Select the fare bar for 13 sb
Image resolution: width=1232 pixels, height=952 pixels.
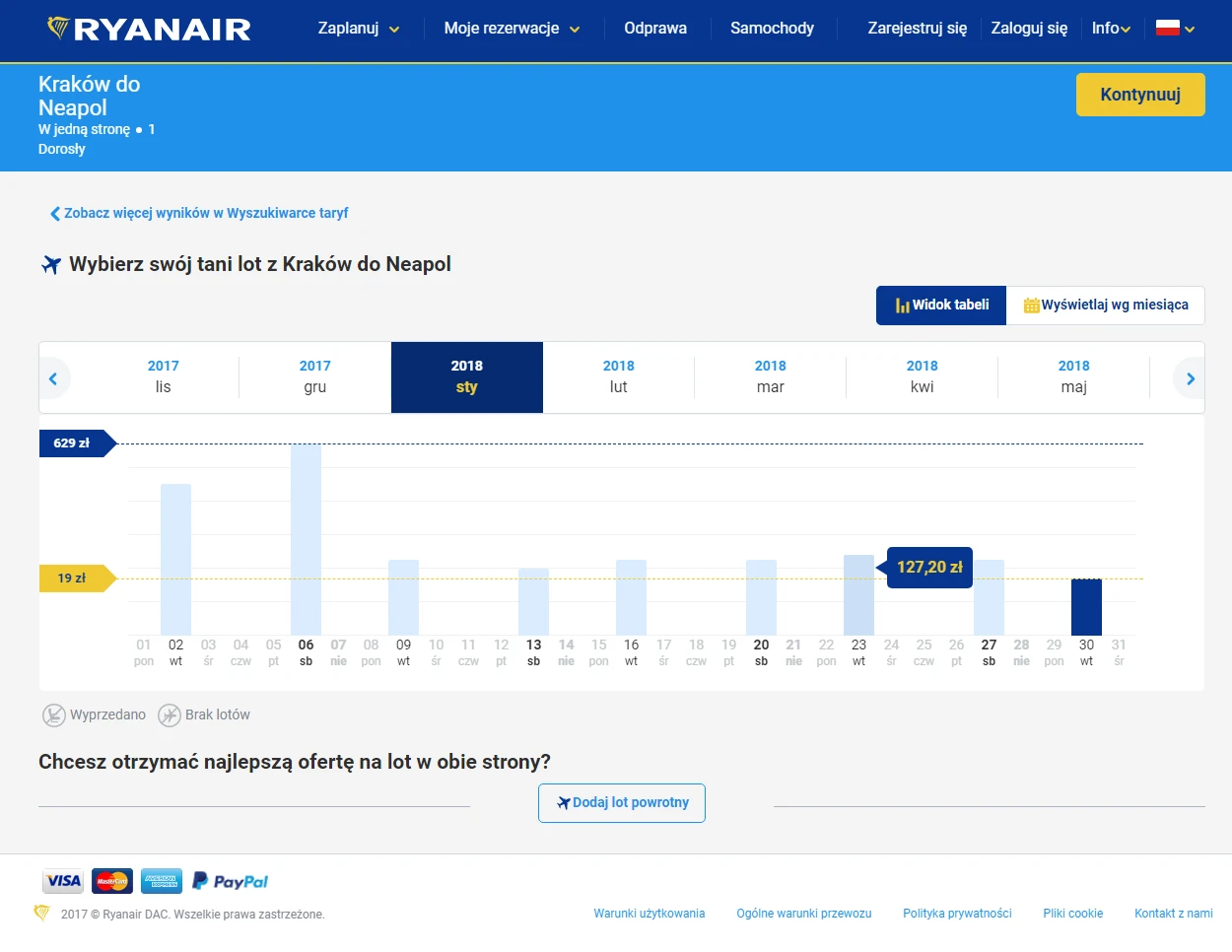533,601
